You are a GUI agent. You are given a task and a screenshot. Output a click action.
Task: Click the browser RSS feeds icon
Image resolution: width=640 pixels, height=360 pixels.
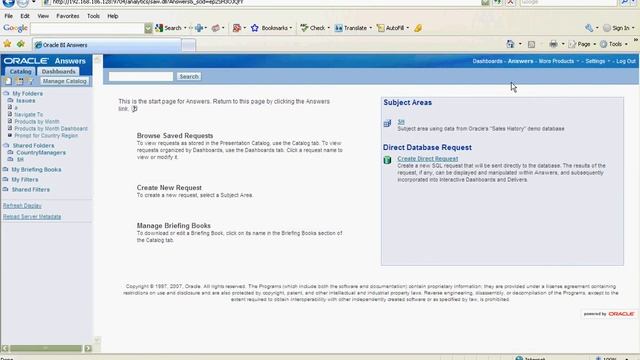[x=531, y=44]
